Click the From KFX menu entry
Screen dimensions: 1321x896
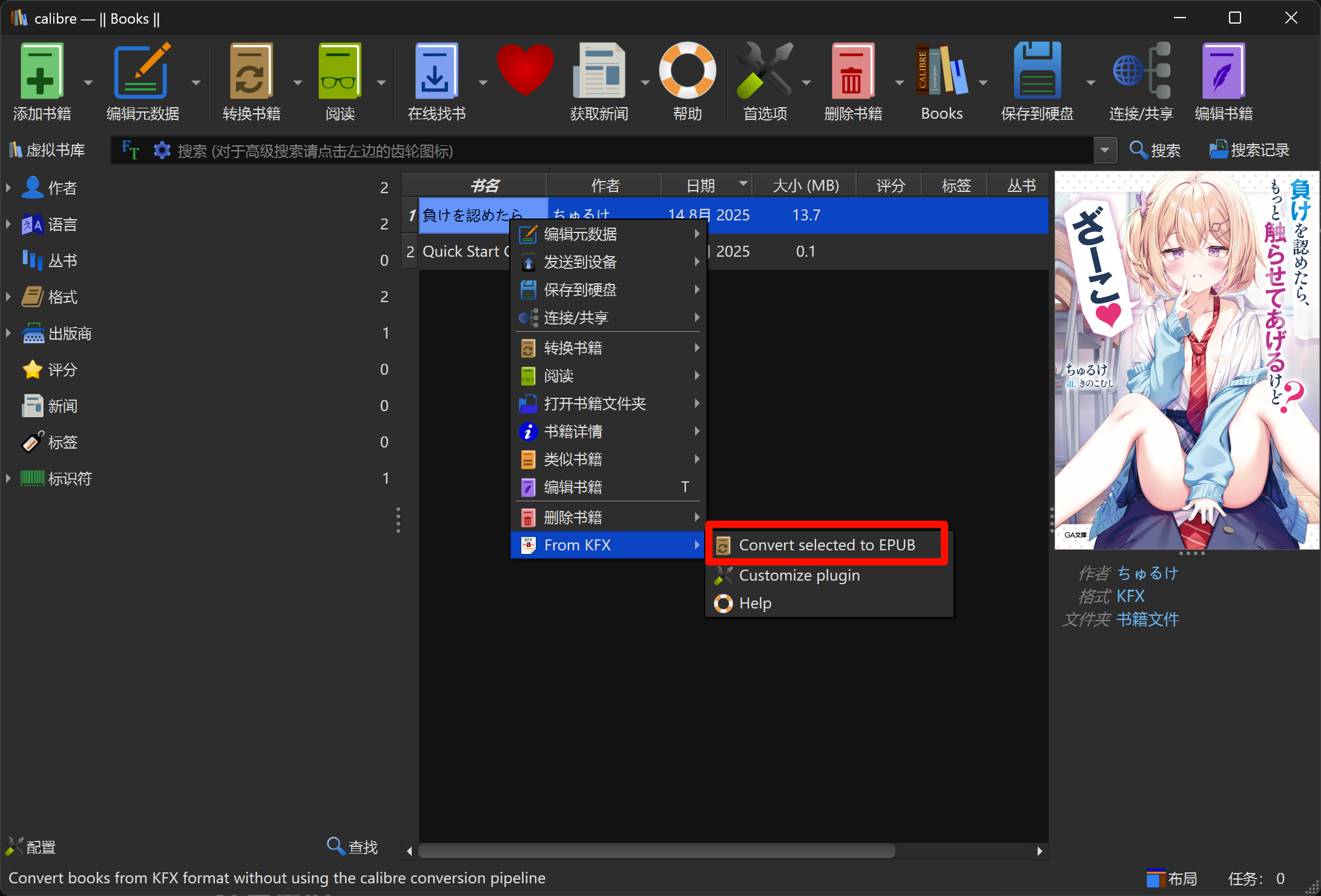point(608,545)
